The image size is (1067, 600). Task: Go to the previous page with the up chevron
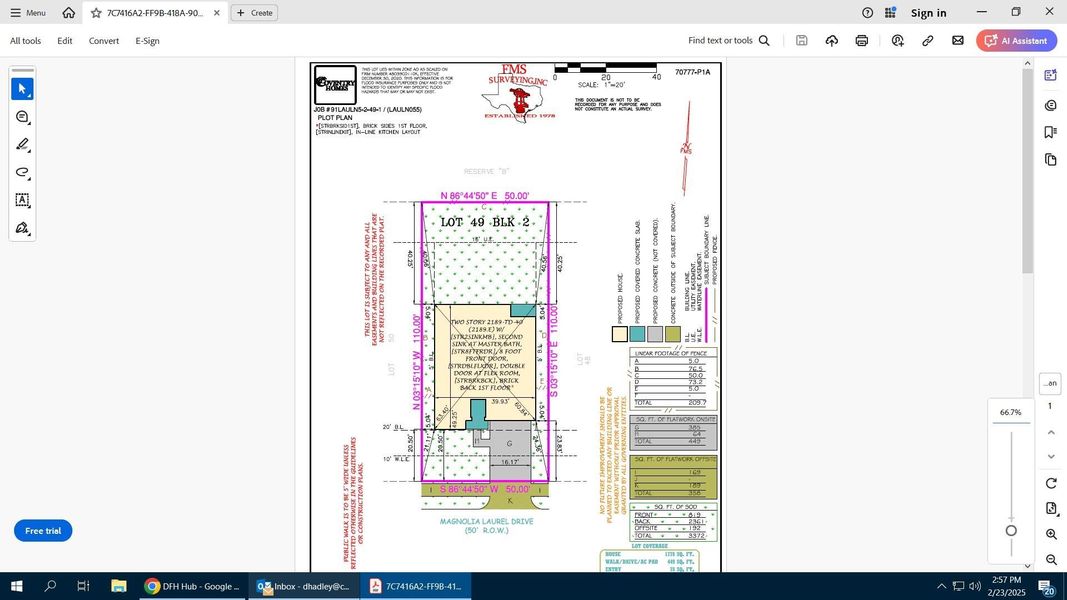coord(1051,432)
